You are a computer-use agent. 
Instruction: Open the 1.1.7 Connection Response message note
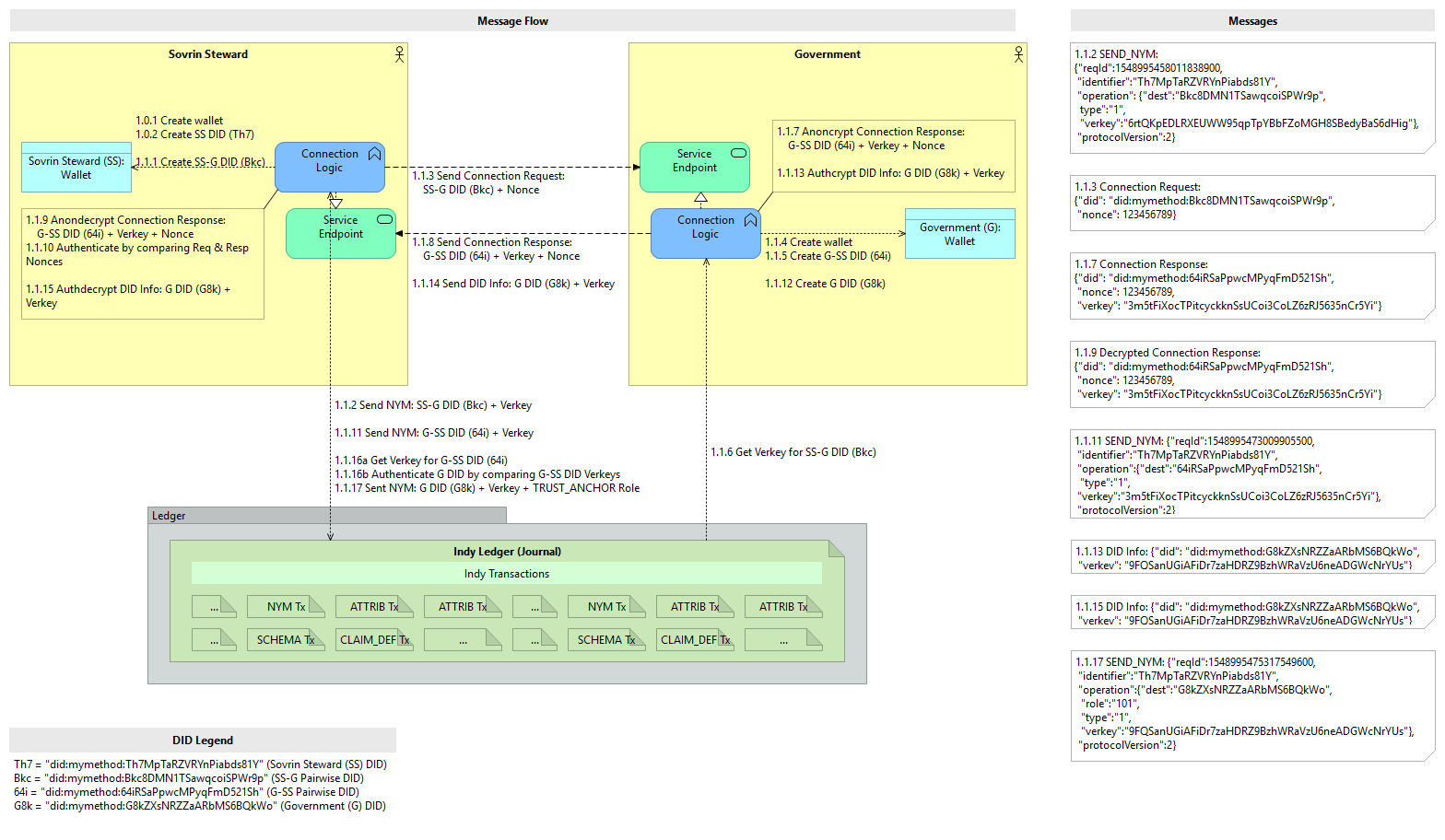[1252, 286]
